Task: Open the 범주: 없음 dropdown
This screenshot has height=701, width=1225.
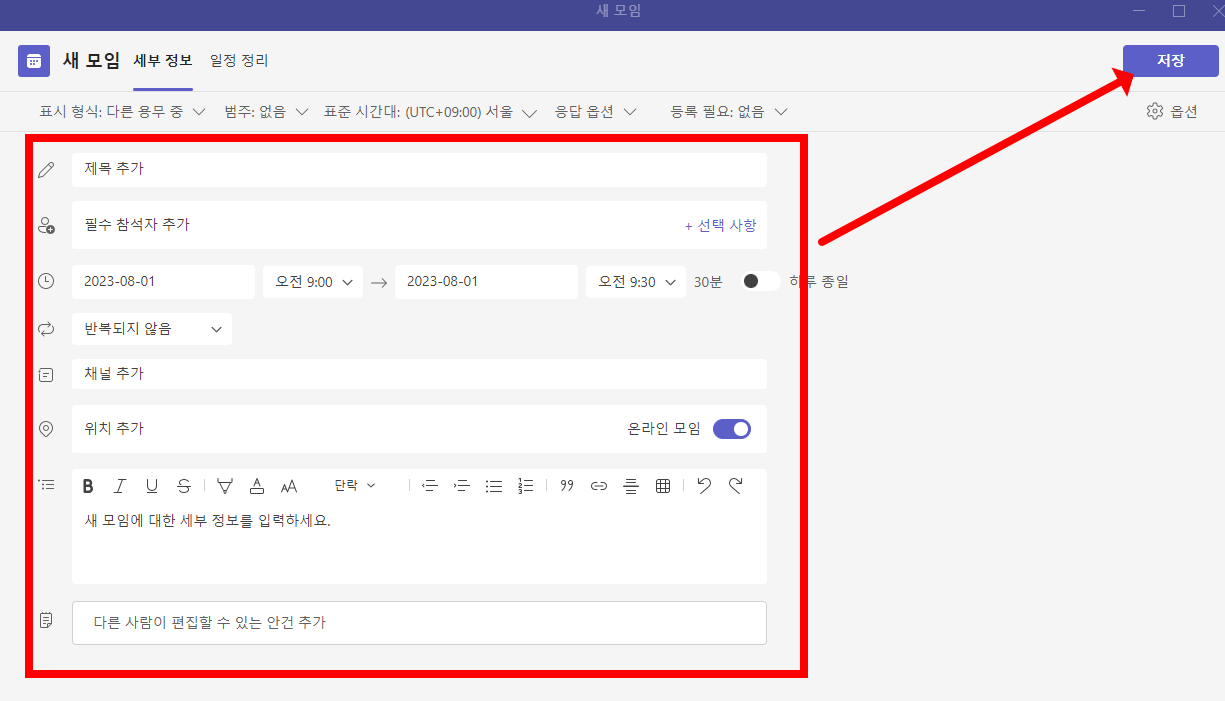Action: [x=269, y=112]
